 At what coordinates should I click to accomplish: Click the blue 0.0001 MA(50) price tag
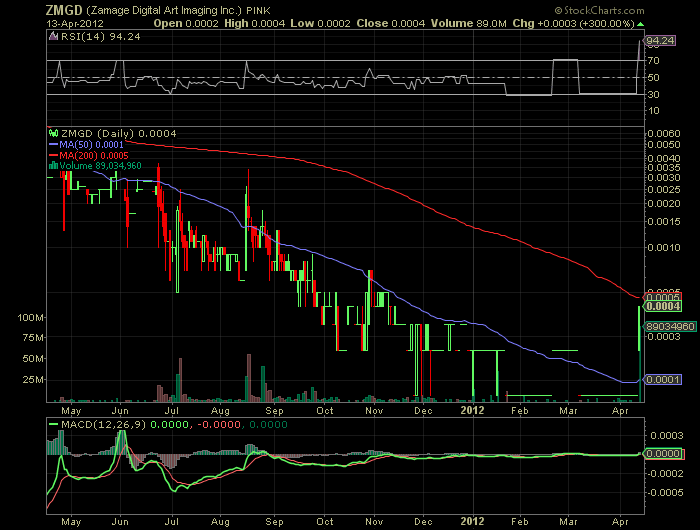coord(662,380)
